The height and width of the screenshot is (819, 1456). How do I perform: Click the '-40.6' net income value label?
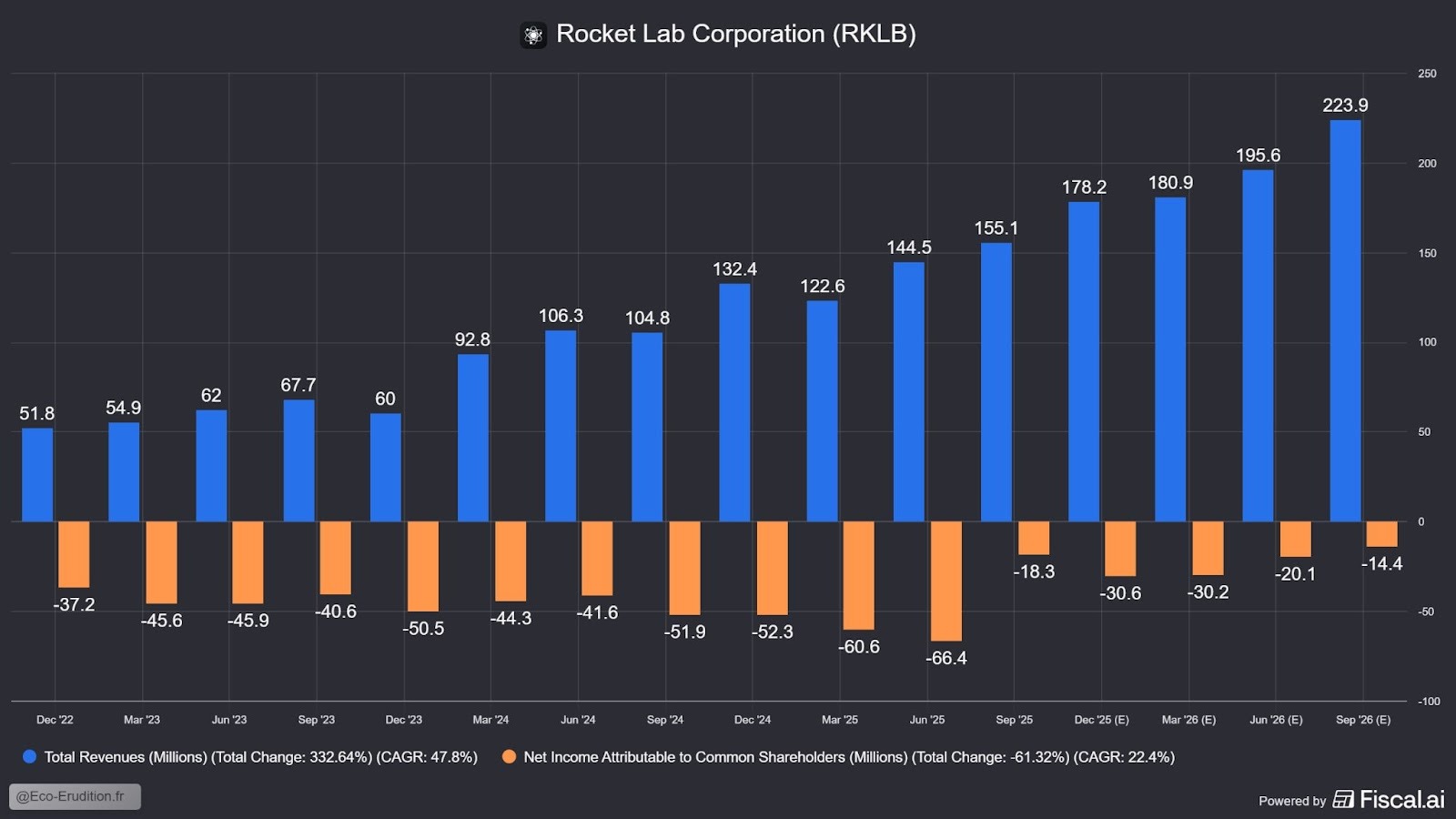point(336,612)
